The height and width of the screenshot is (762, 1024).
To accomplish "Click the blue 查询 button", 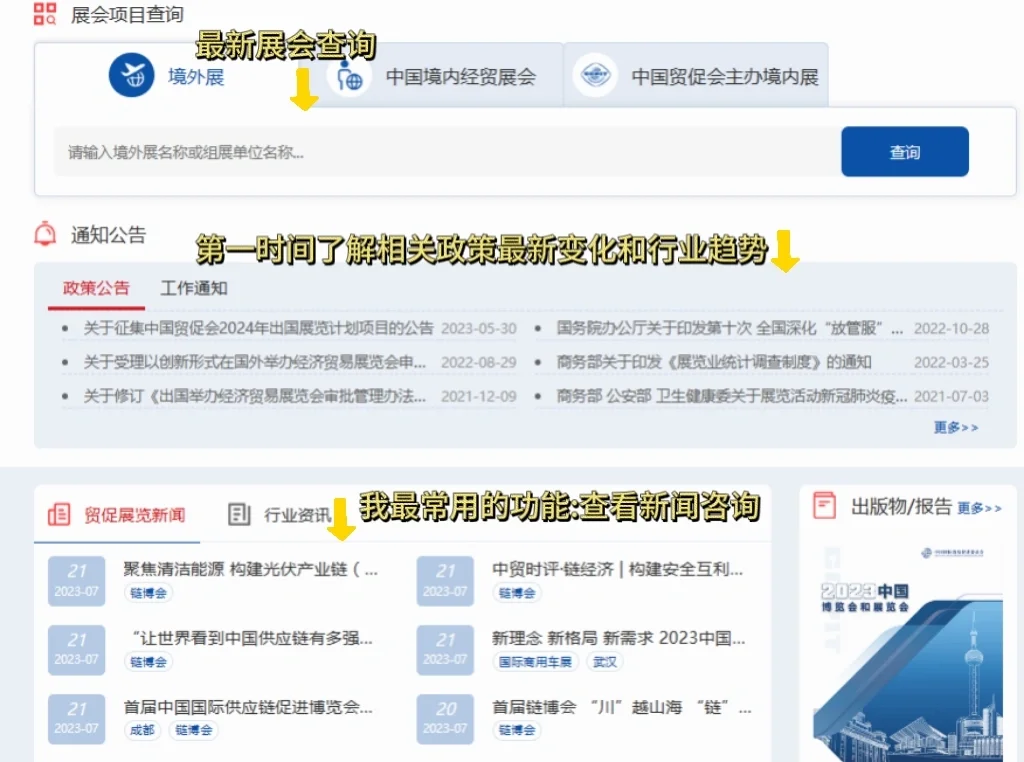I will pos(905,151).
